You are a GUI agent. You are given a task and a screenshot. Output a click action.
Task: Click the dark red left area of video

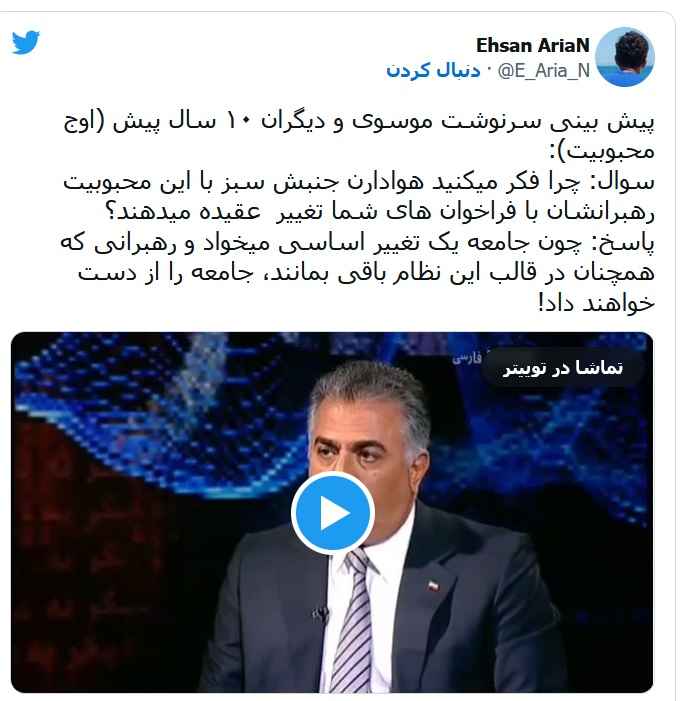(89, 581)
